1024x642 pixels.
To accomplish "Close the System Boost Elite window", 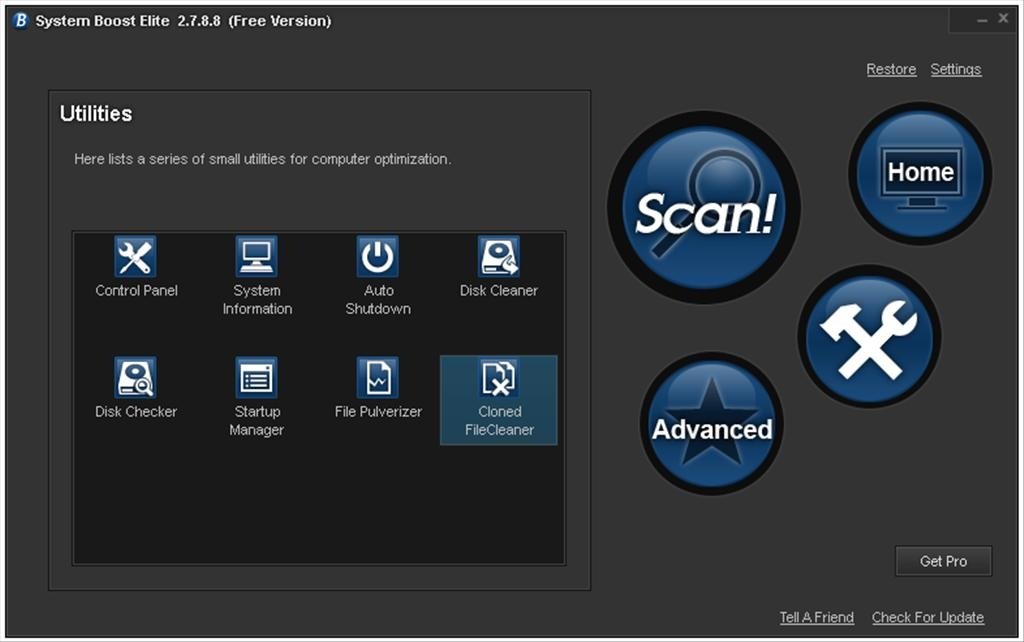I will [1004, 19].
